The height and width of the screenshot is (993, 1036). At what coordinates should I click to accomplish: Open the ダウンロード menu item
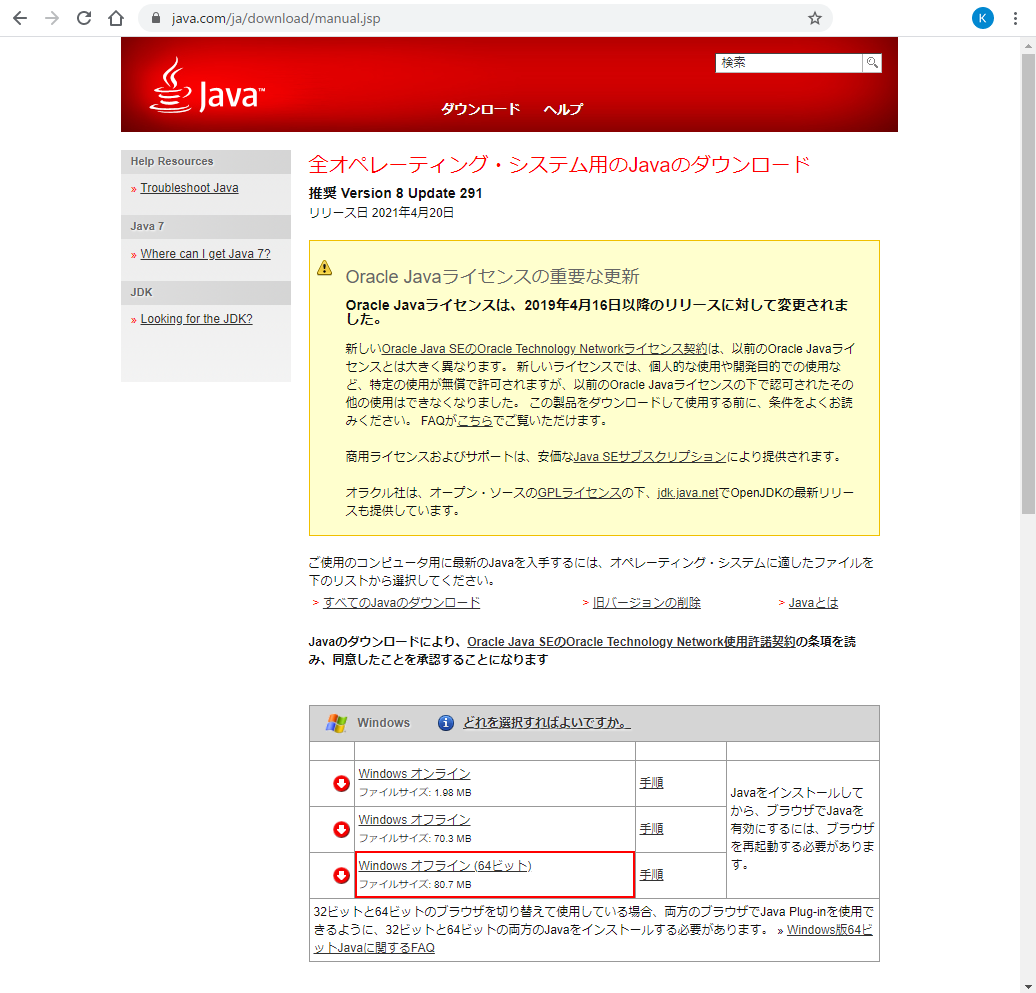(481, 109)
